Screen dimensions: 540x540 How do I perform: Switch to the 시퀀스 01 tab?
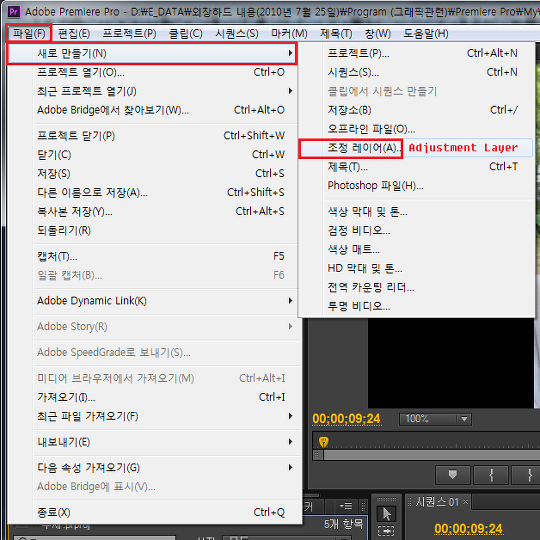coord(437,502)
